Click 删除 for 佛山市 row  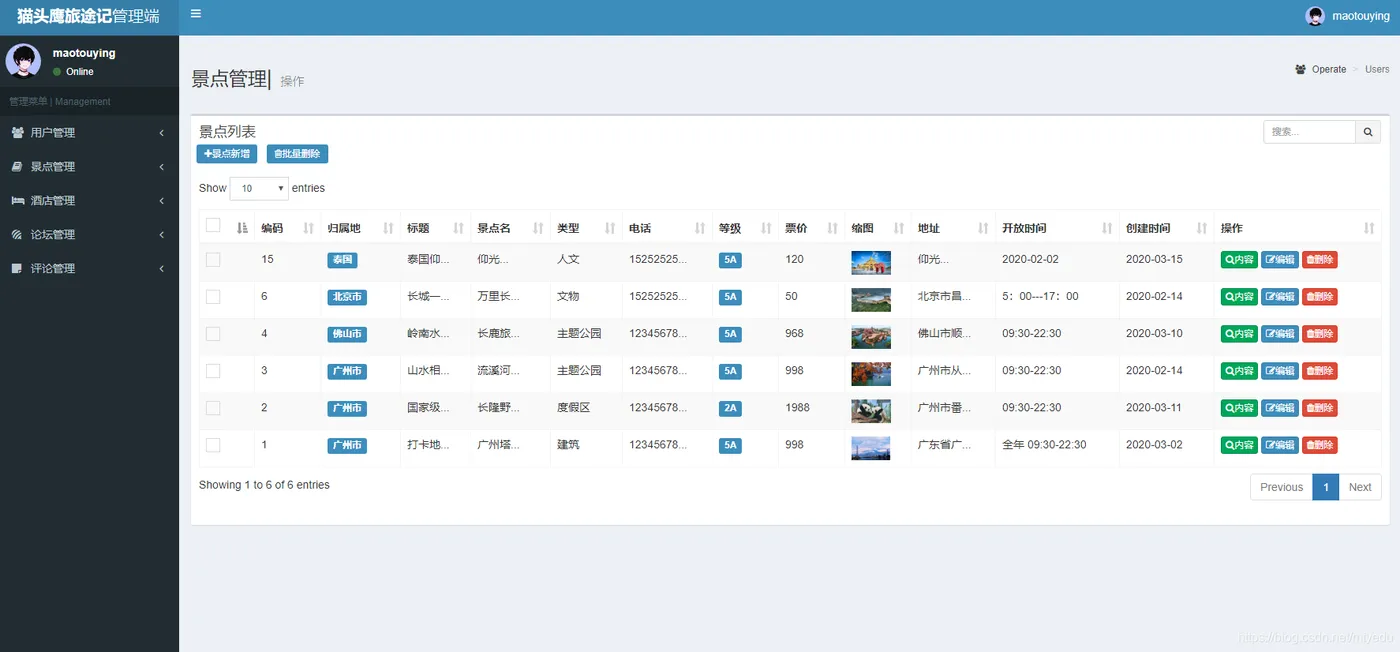[x=1320, y=334]
